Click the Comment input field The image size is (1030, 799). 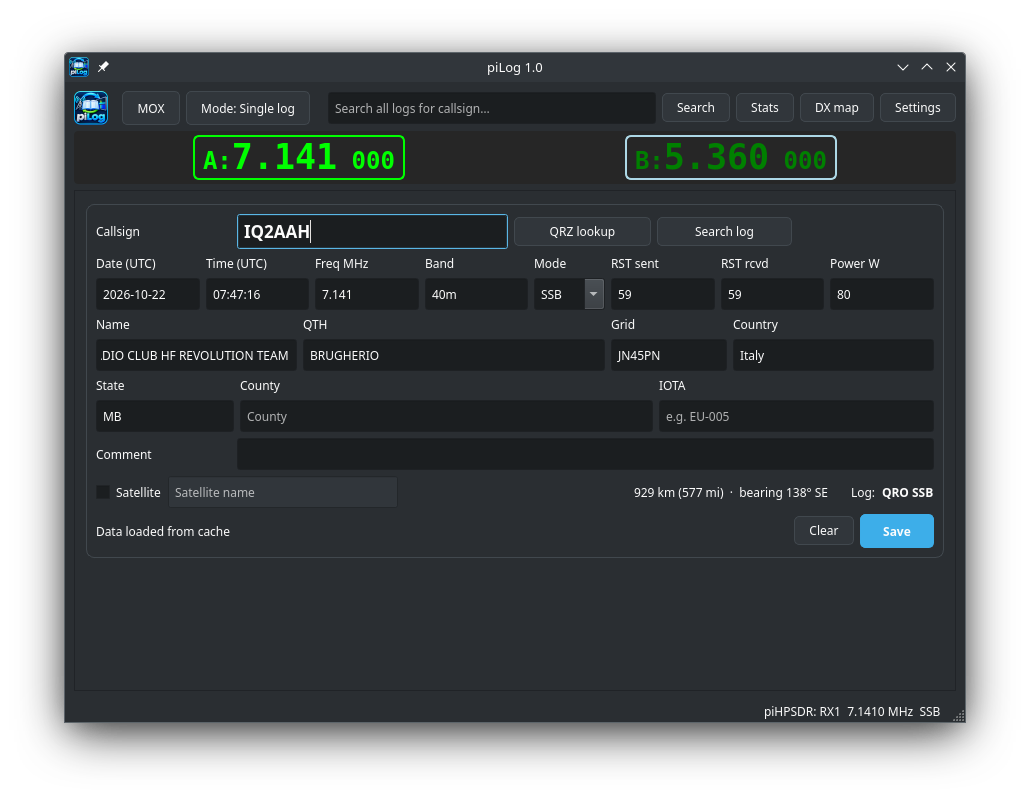click(x=585, y=454)
